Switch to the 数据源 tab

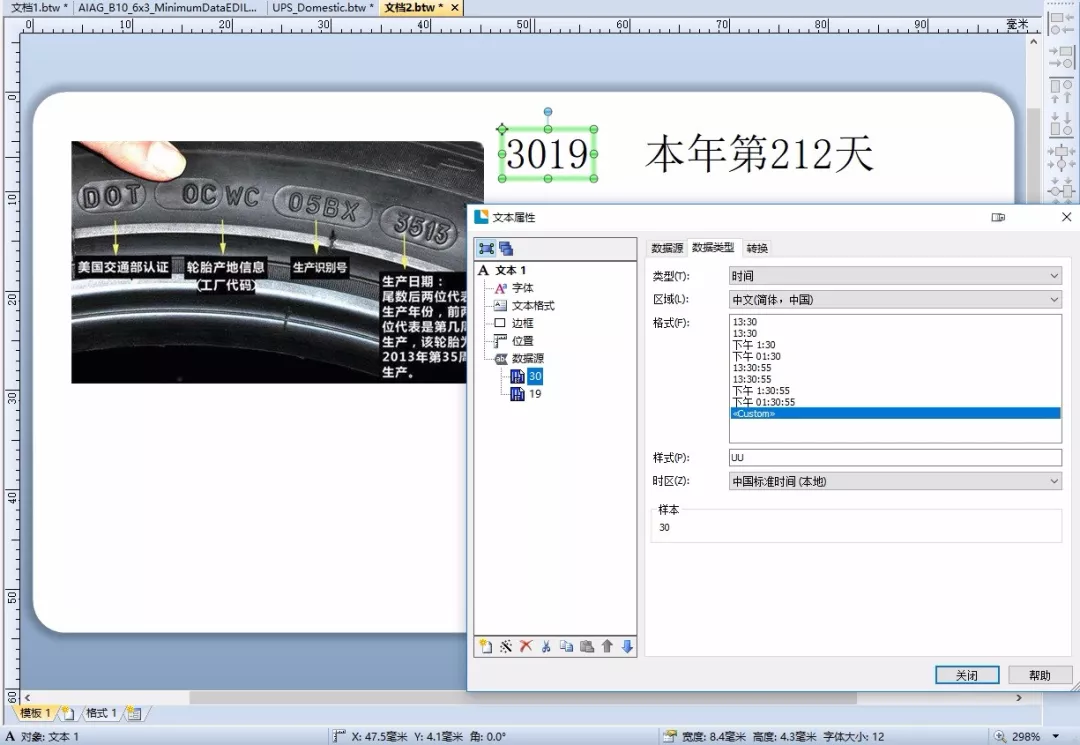(667, 248)
